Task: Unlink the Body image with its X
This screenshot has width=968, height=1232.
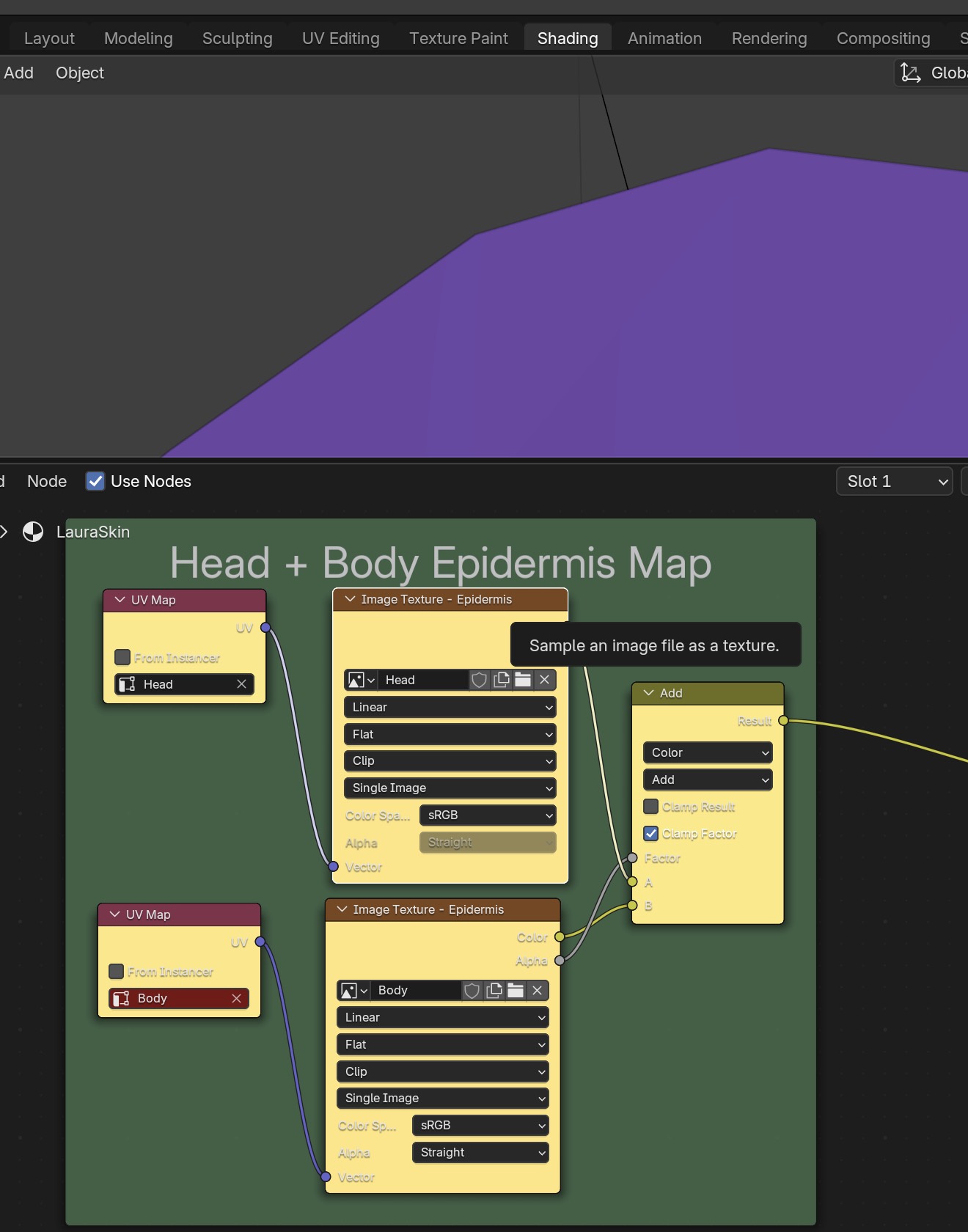Action: [x=537, y=991]
